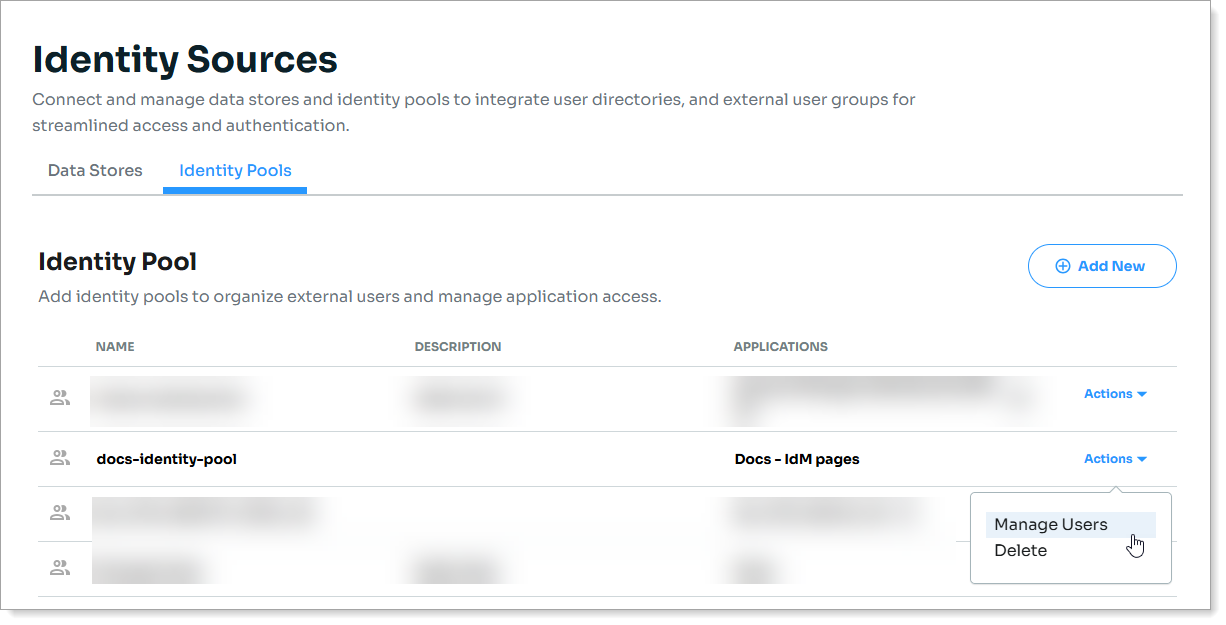Select Manage Users from the Actions menu

click(1050, 524)
